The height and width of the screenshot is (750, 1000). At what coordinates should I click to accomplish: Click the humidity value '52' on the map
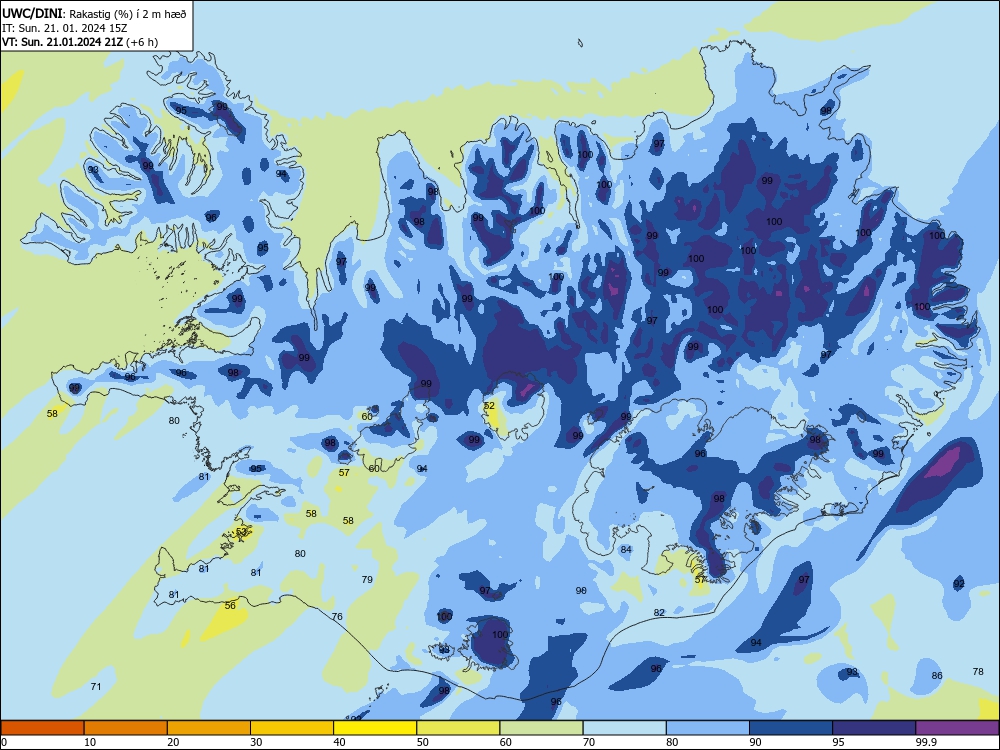[489, 406]
